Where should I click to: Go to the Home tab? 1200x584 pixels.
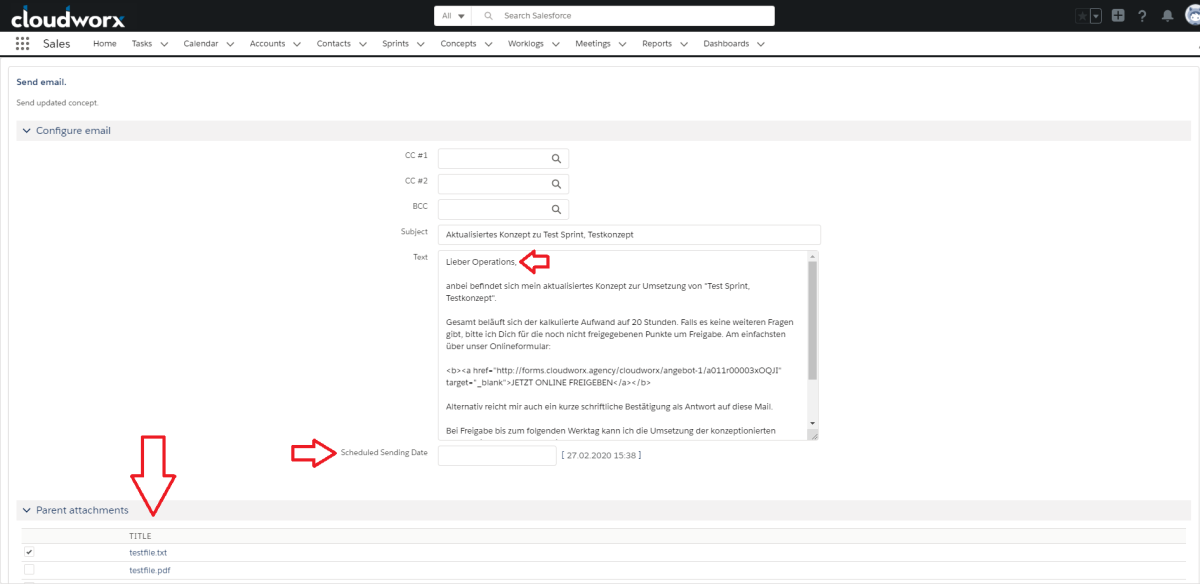[104, 44]
